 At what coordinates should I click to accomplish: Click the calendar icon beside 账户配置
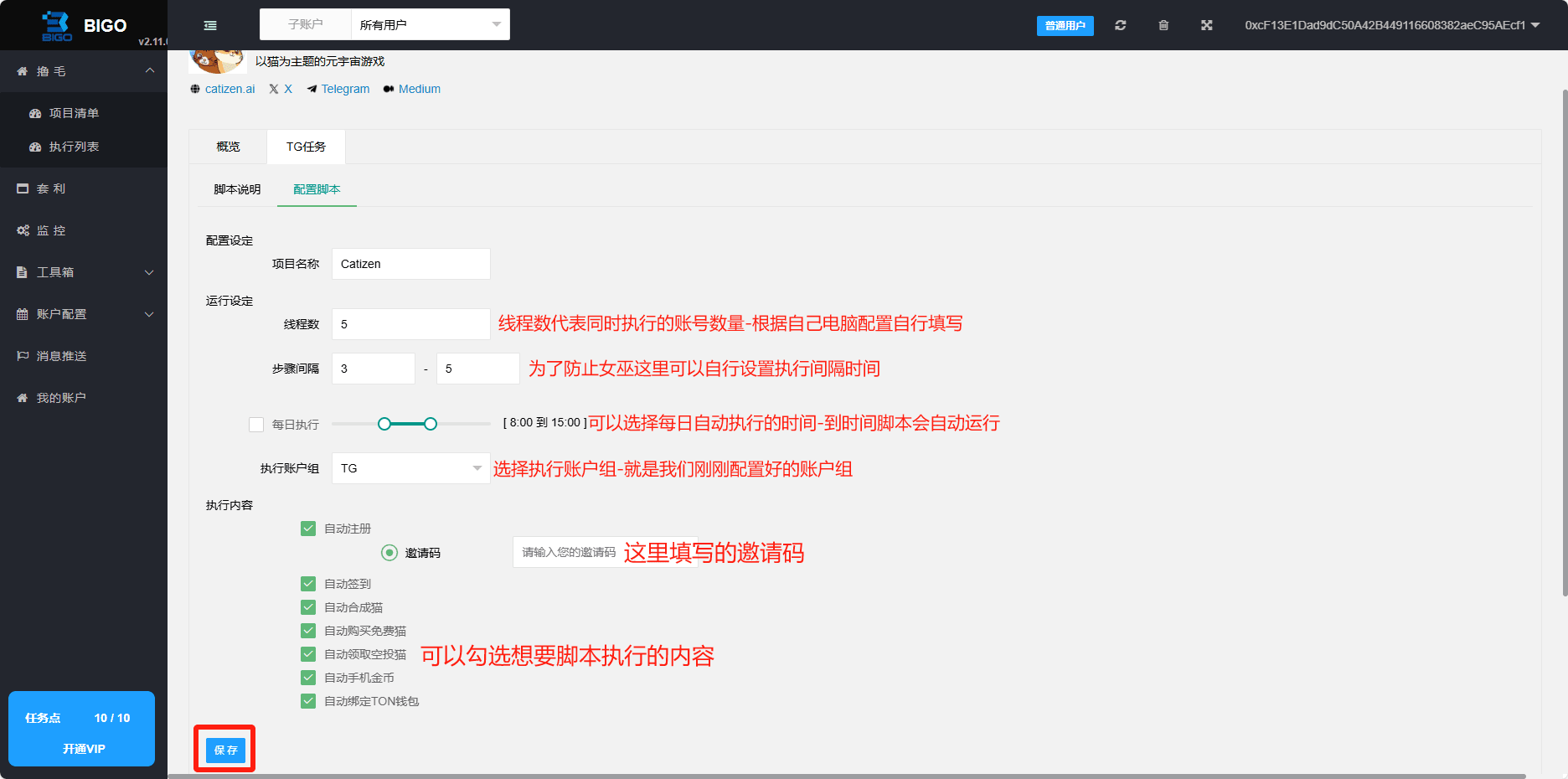click(x=23, y=314)
